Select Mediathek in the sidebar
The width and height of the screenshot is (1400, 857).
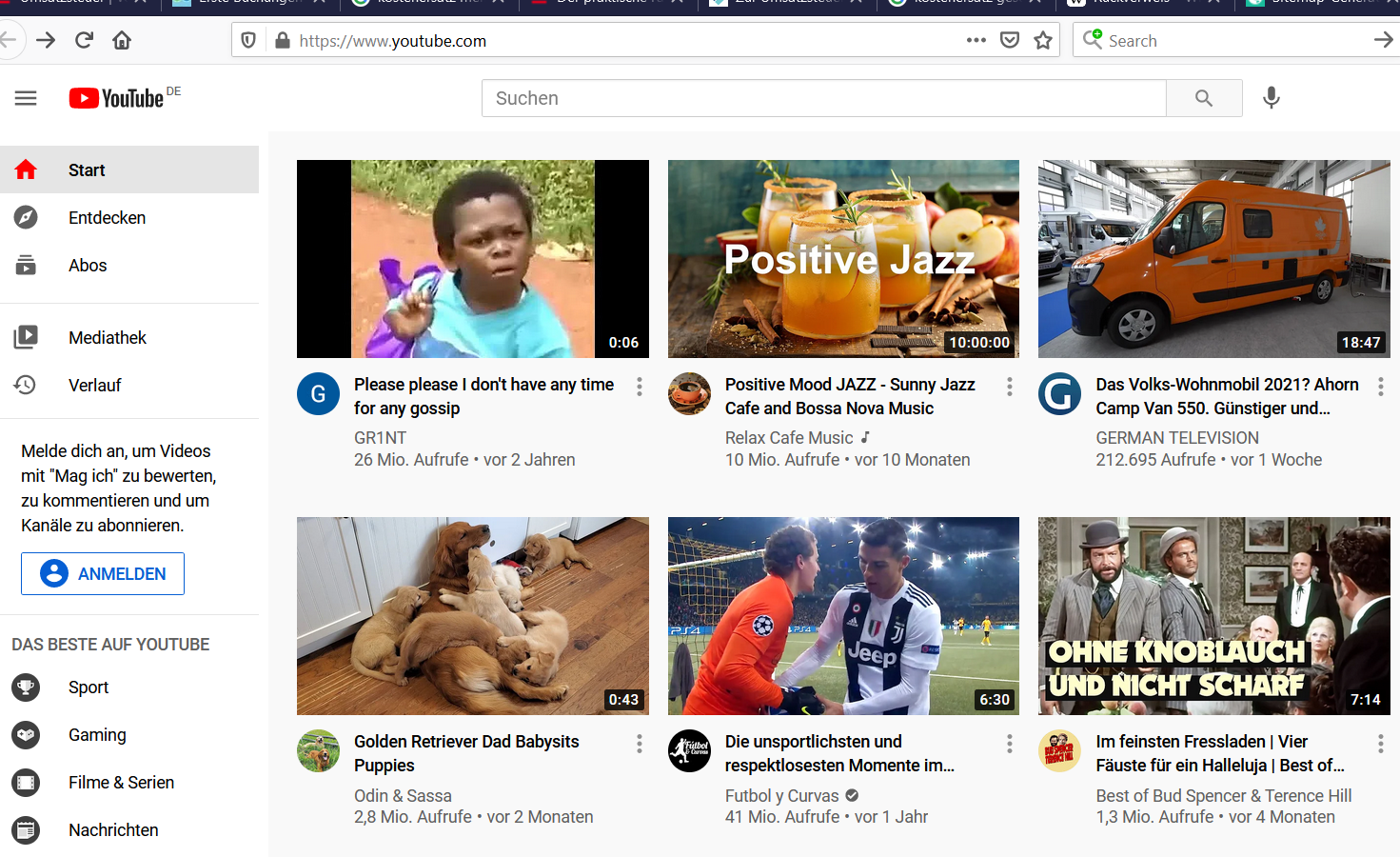pyautogui.click(x=129, y=337)
